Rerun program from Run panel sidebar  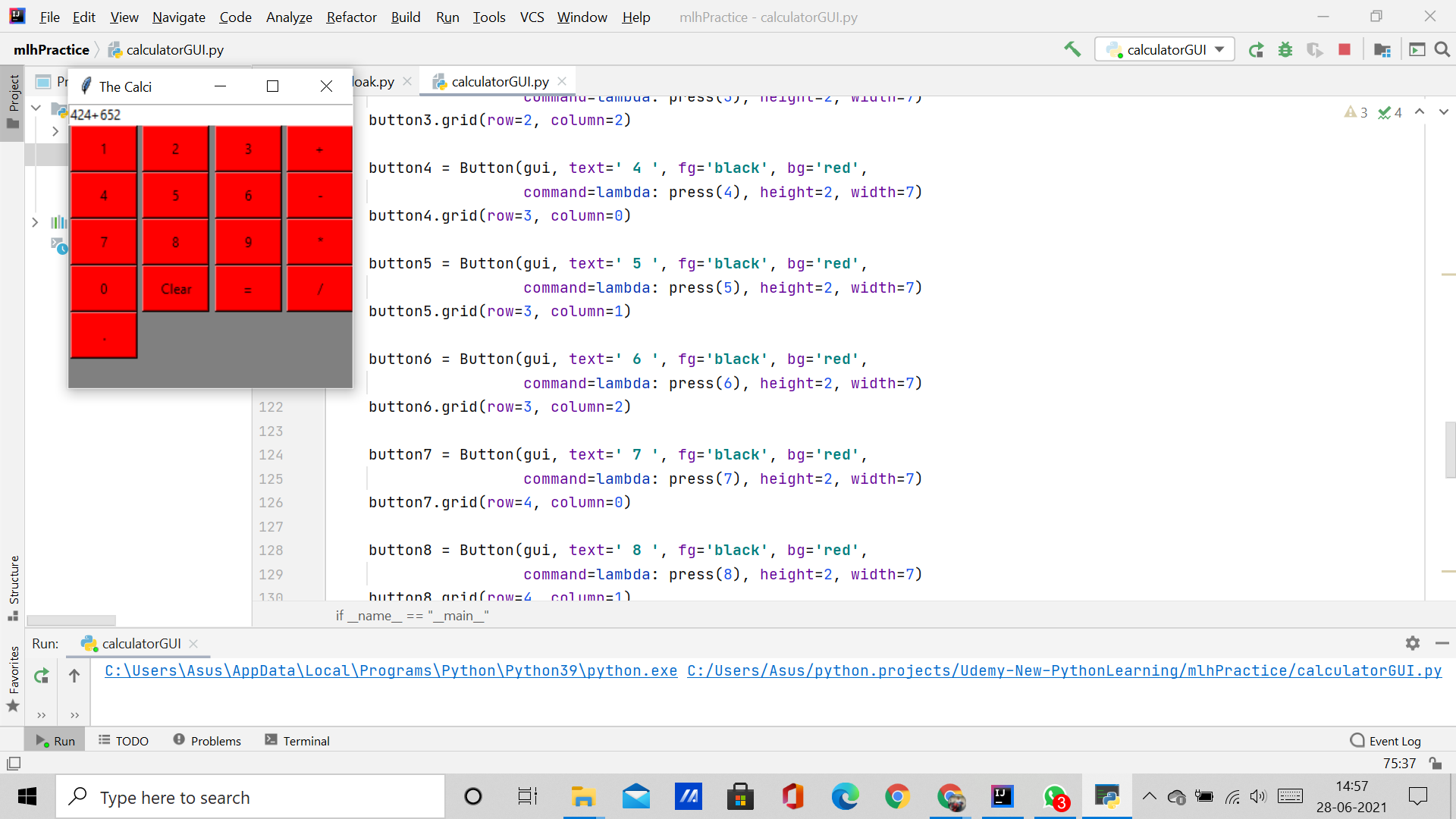coord(42,675)
